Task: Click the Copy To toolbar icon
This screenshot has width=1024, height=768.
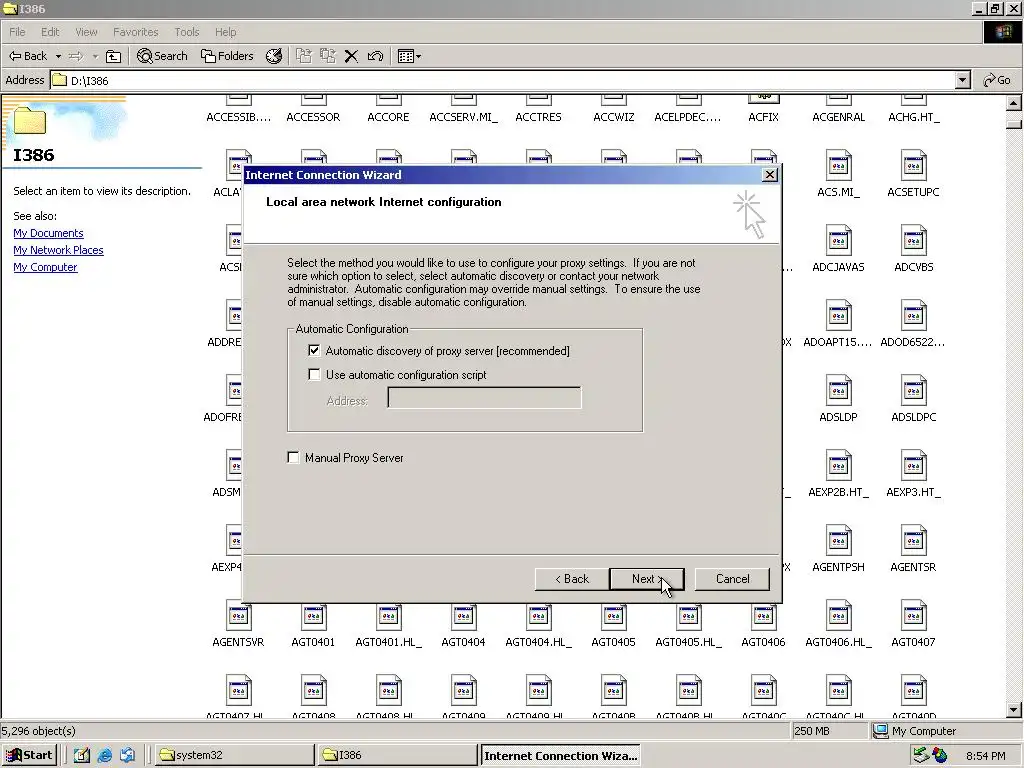Action: (x=327, y=56)
